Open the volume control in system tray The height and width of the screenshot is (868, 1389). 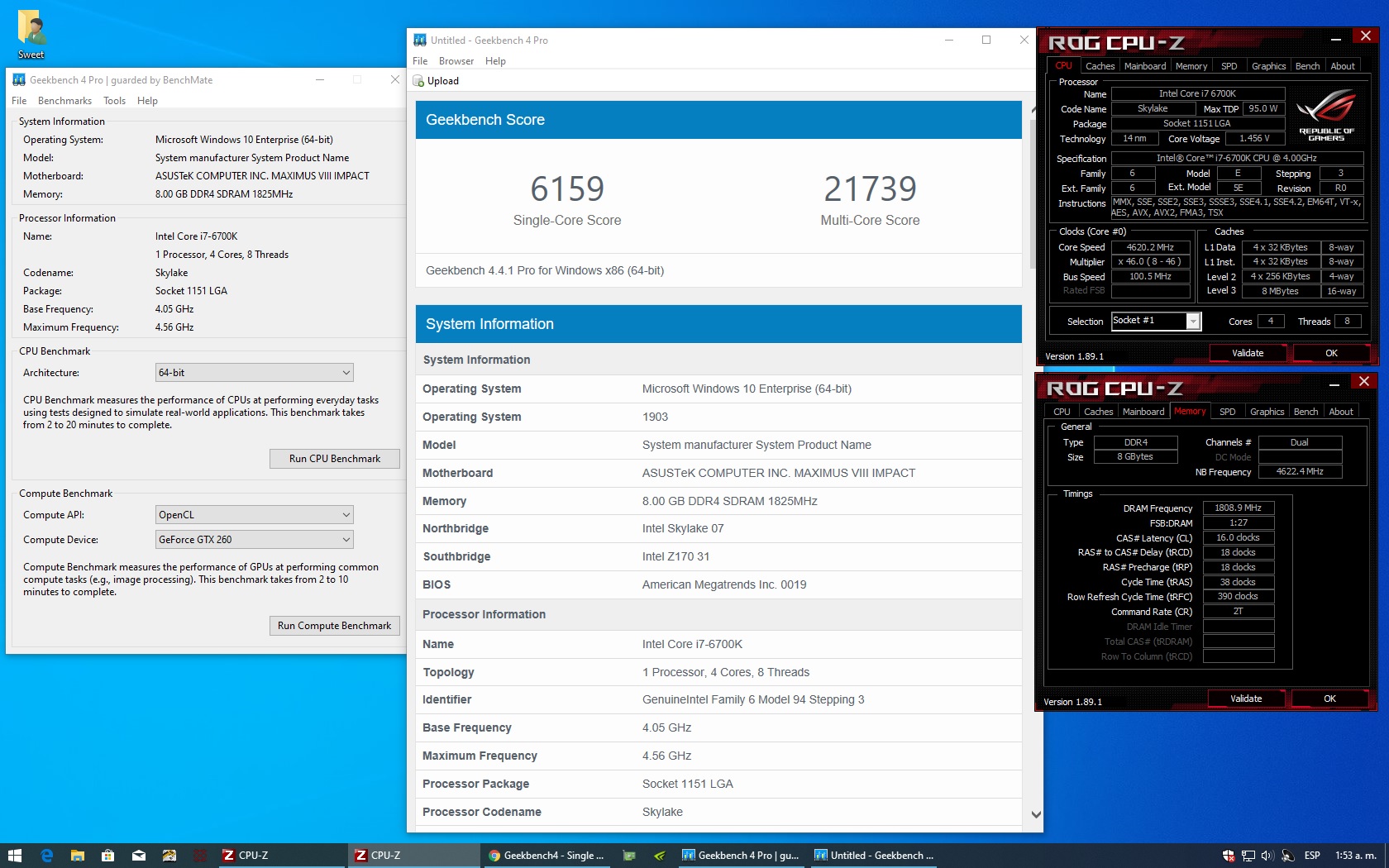coord(1267,856)
